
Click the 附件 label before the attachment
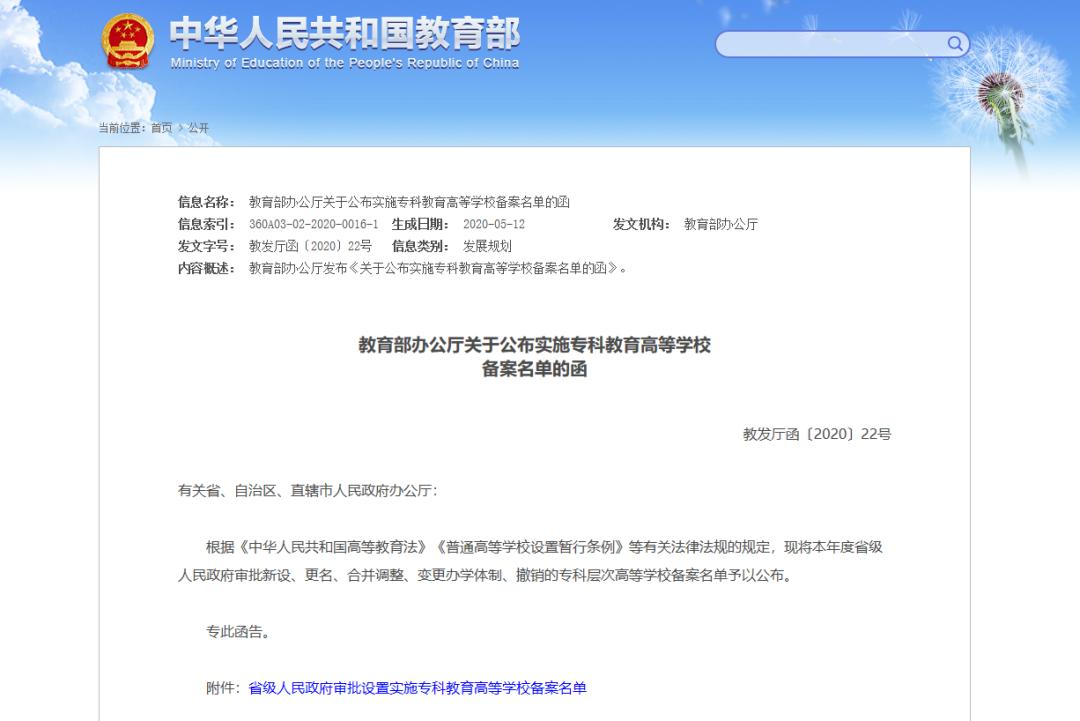(x=220, y=687)
